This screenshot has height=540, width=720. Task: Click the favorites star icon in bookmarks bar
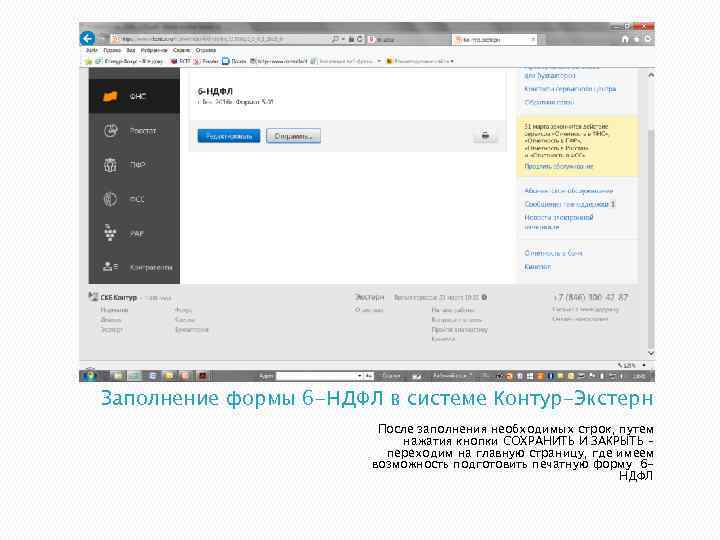pos(89,61)
